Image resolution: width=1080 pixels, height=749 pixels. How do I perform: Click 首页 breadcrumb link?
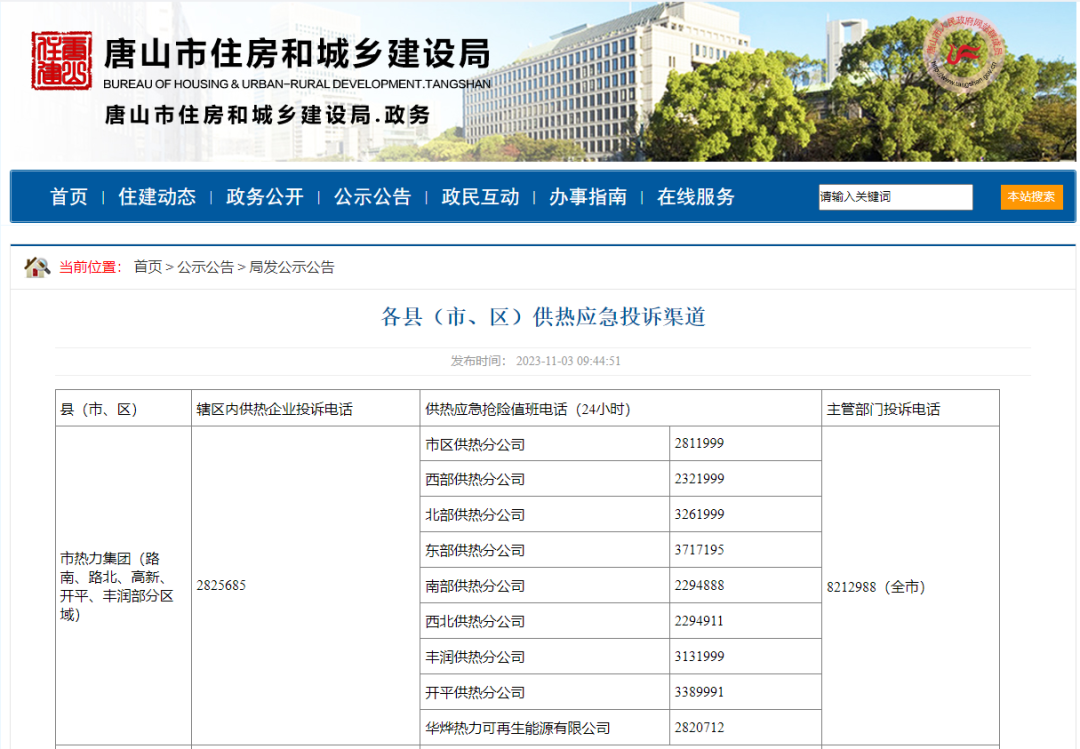click(147, 267)
